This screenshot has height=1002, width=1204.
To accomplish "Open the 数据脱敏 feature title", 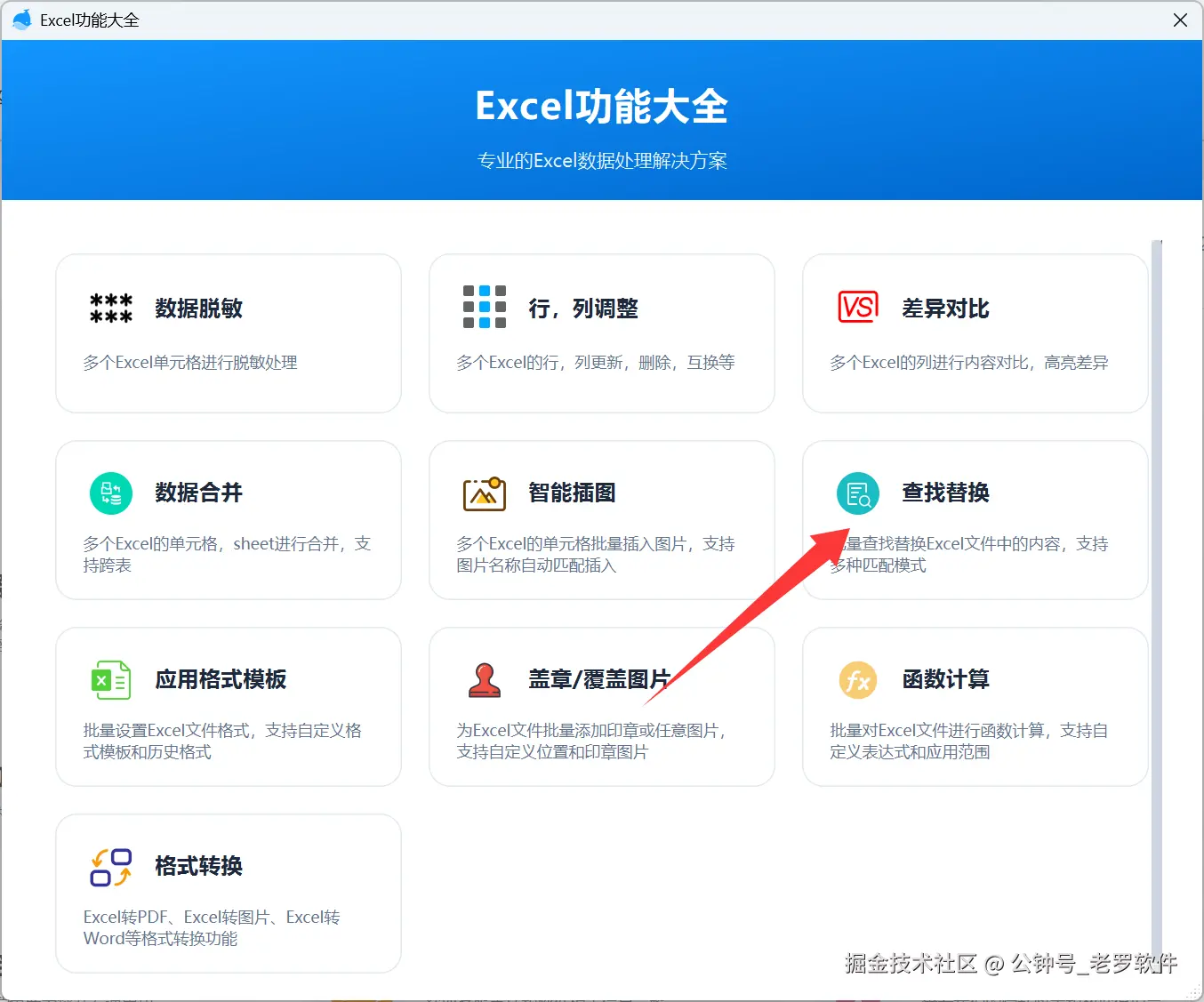I will (198, 309).
